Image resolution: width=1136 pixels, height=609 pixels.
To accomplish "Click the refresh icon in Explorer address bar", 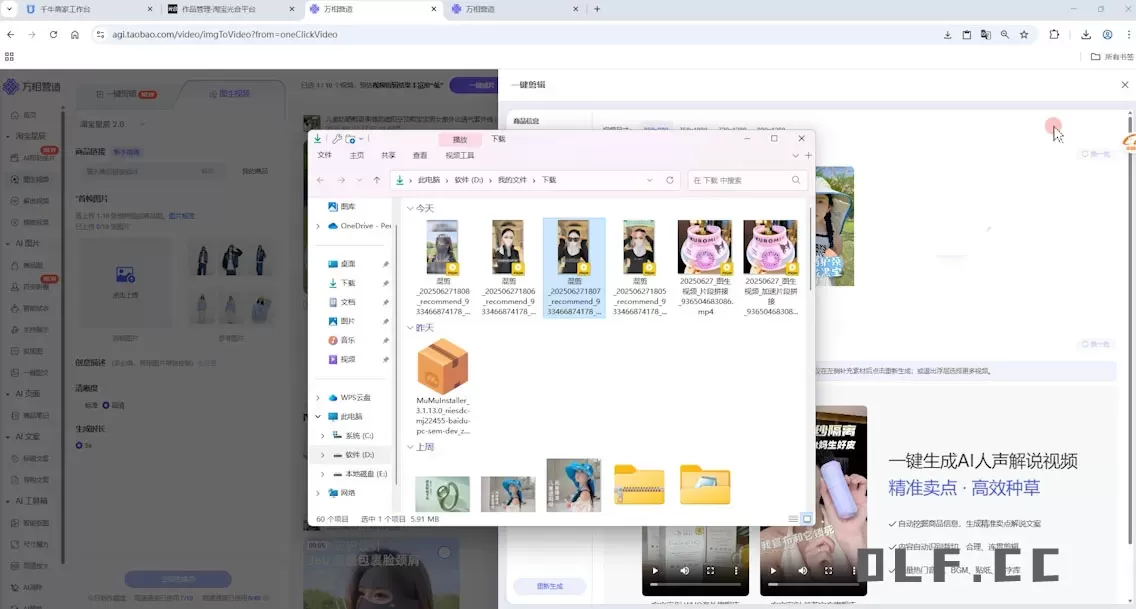I will [x=671, y=180].
